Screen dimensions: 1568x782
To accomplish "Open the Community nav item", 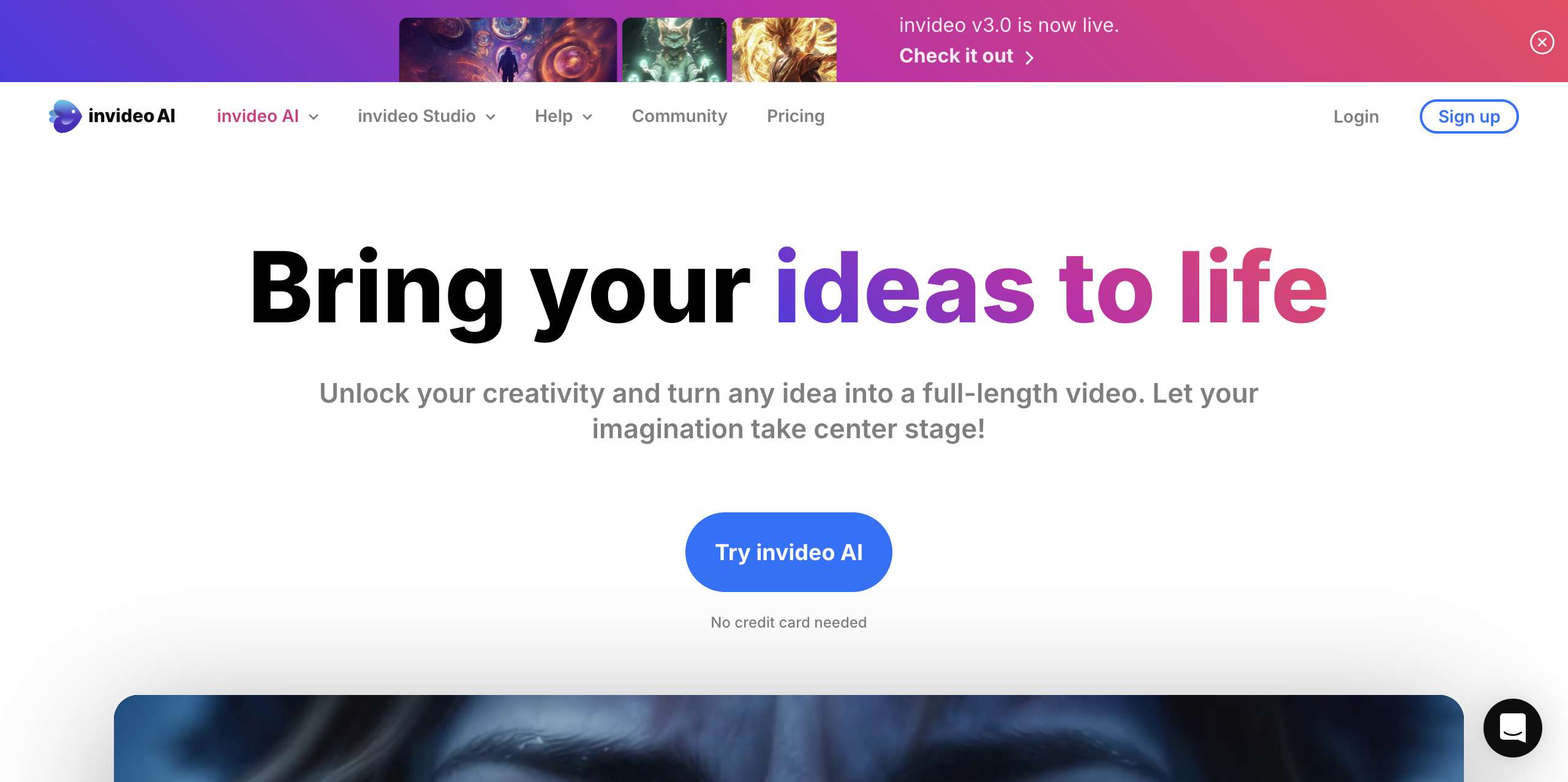I will point(679,116).
